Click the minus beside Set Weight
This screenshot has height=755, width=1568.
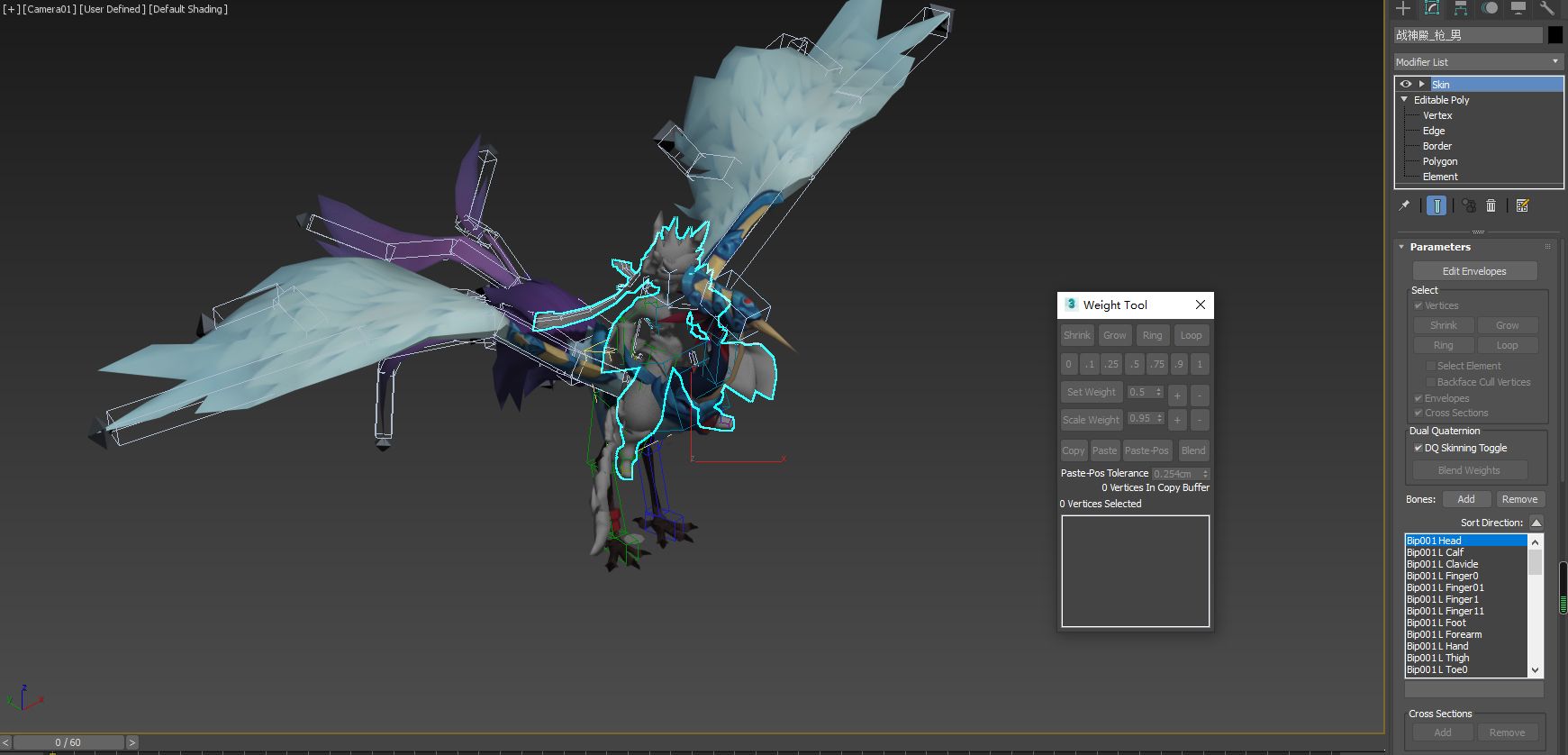click(x=1200, y=396)
